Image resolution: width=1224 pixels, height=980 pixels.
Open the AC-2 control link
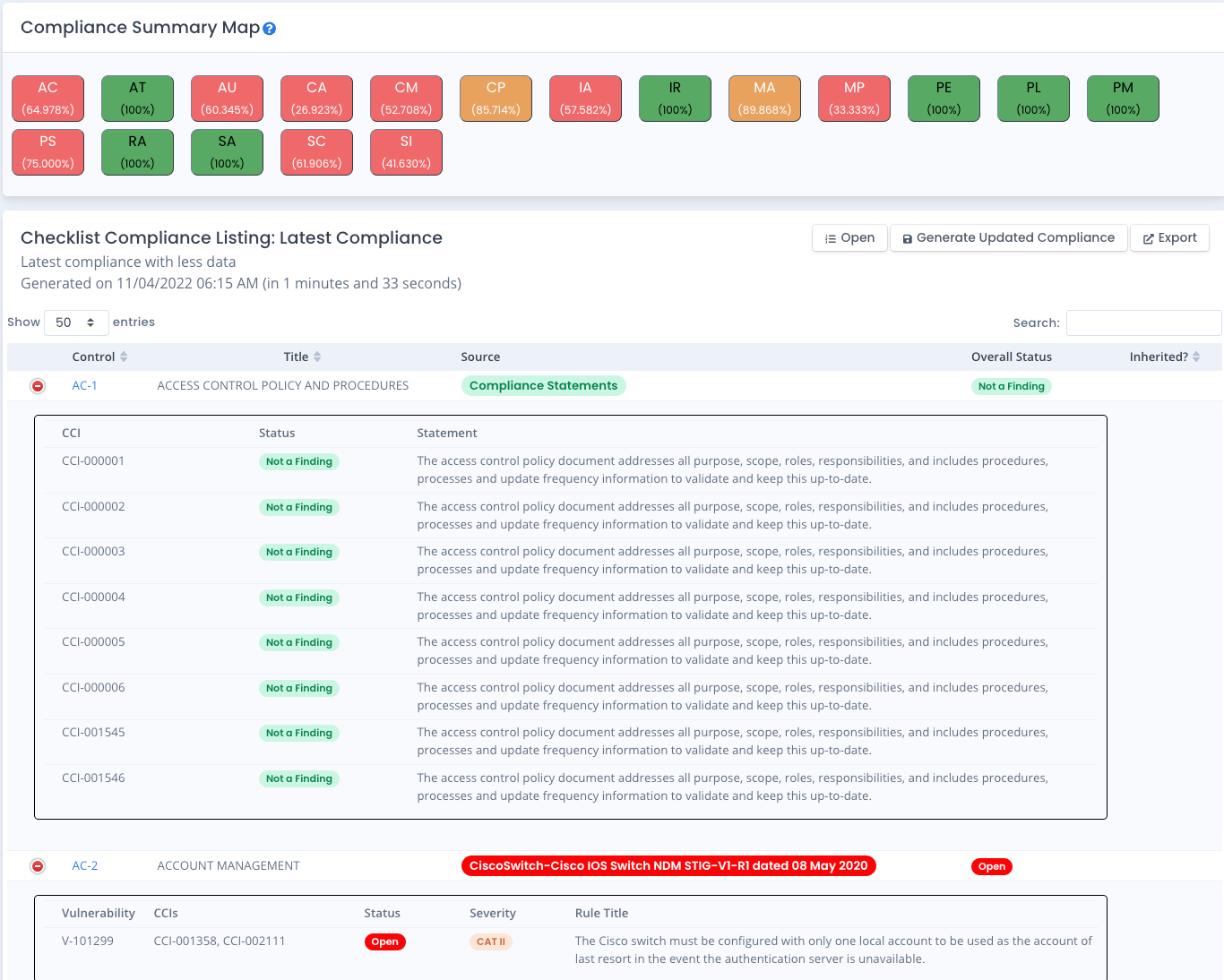pyautogui.click(x=85, y=866)
